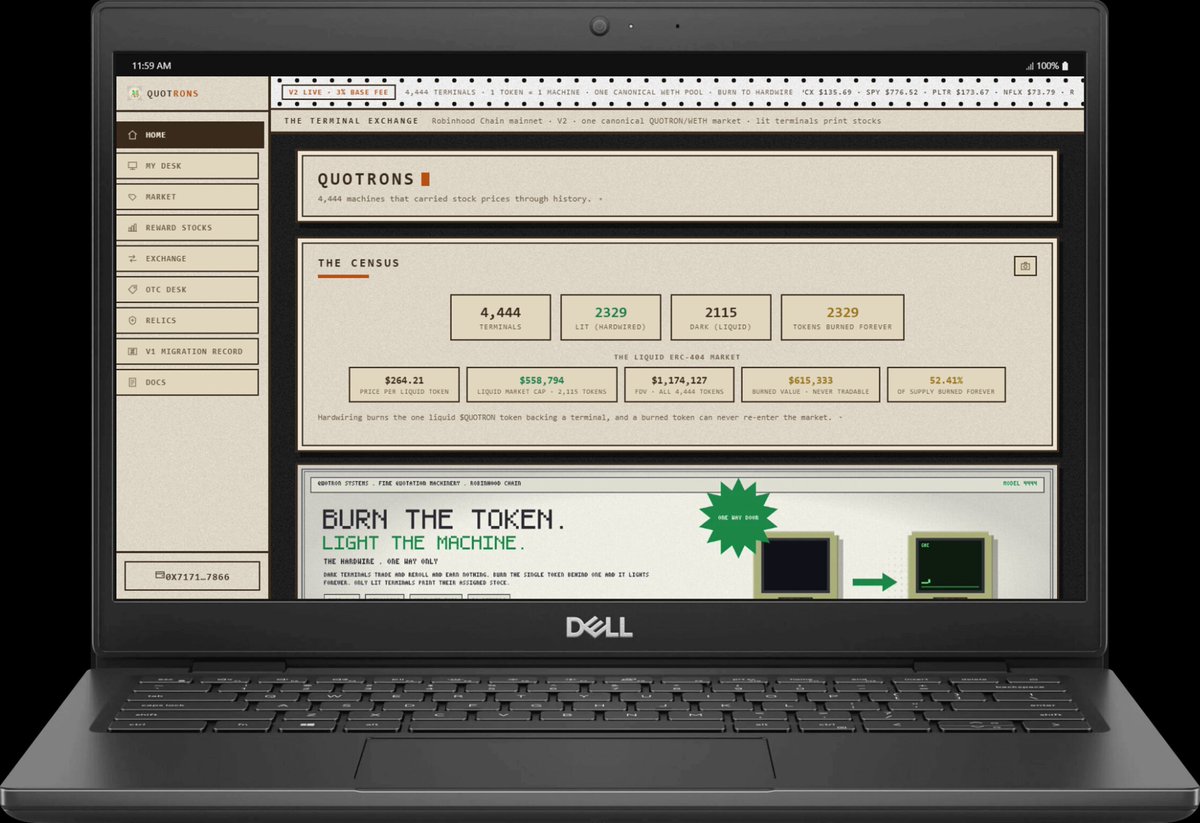Click the 2115 Dark (Liquid) stat card
This screenshot has width=1200, height=823.
click(720, 317)
